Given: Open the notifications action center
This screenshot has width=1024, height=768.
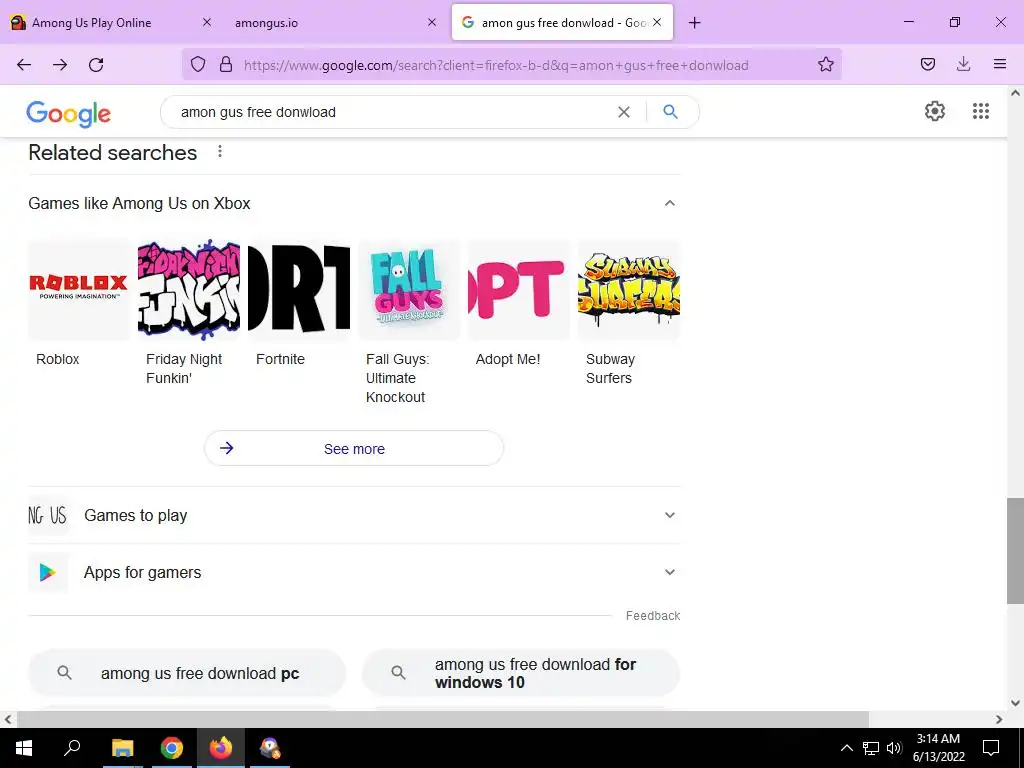Looking at the screenshot, I should [x=991, y=748].
